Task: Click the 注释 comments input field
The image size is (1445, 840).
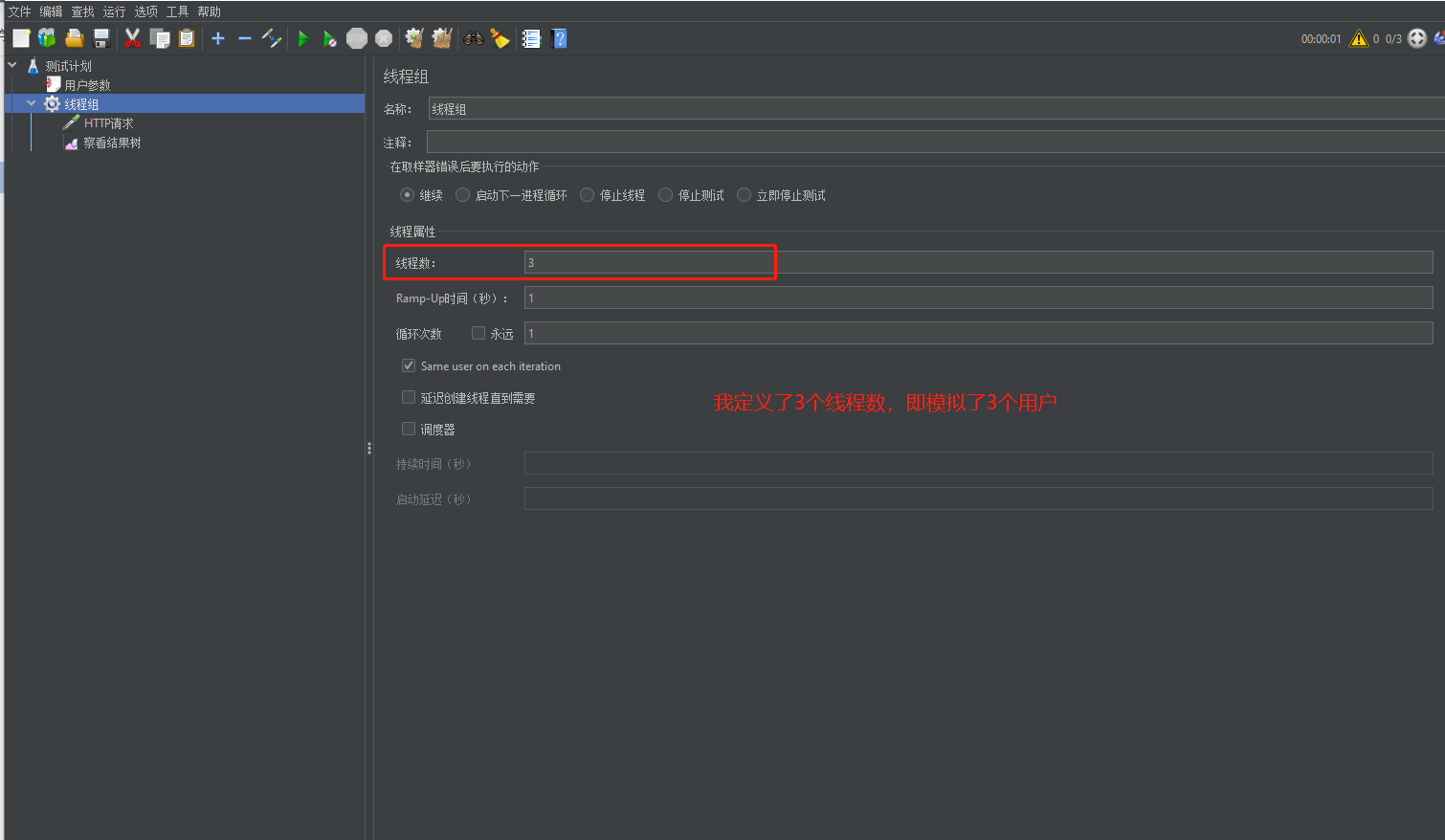Action: (x=936, y=142)
